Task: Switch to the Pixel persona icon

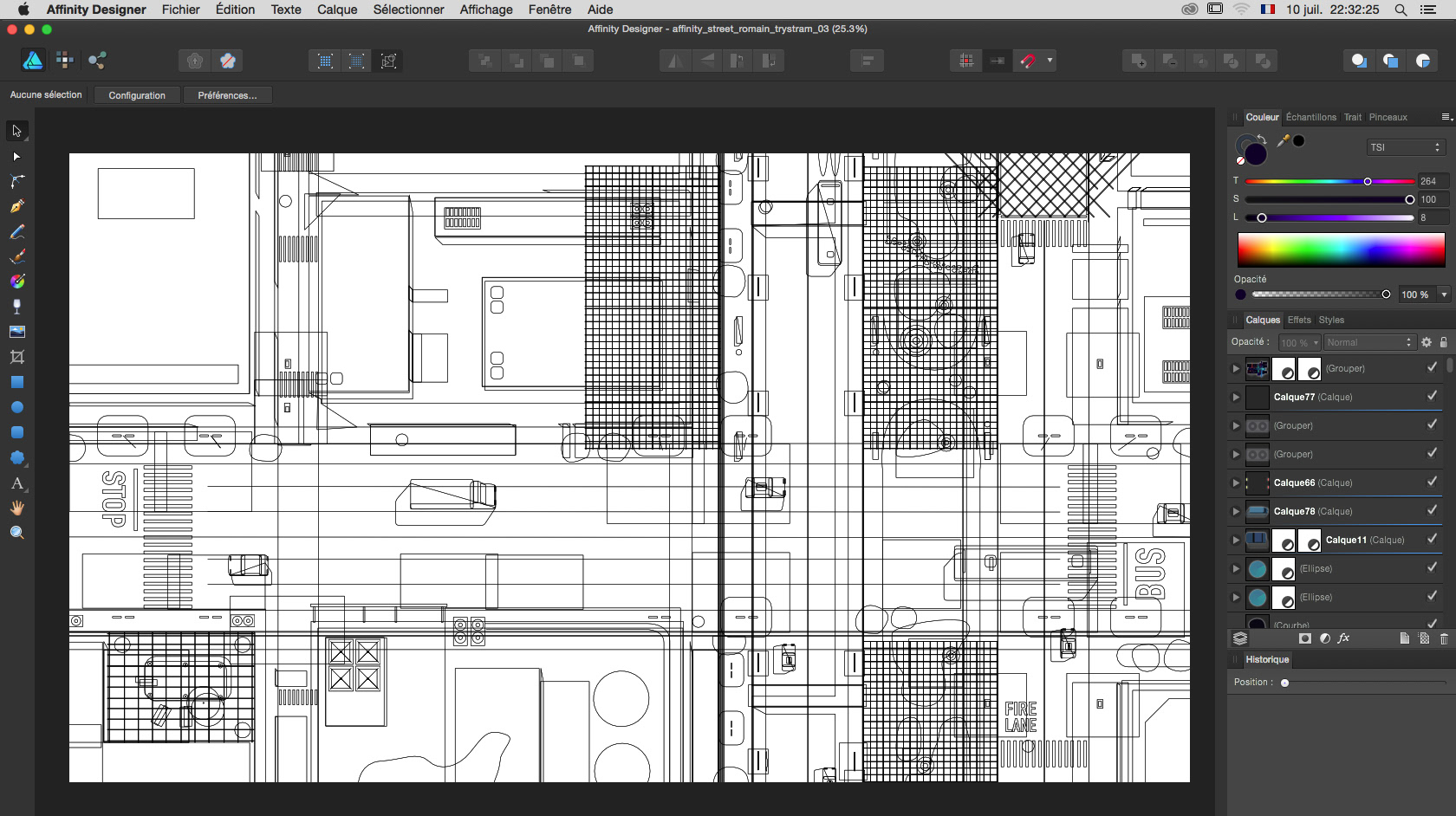Action: pyautogui.click(x=65, y=60)
